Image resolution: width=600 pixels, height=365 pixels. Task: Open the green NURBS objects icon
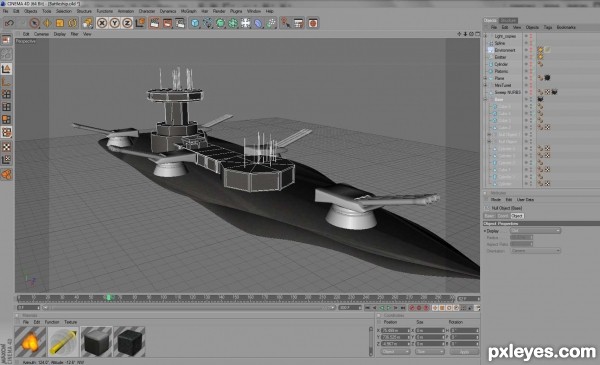click(220, 23)
